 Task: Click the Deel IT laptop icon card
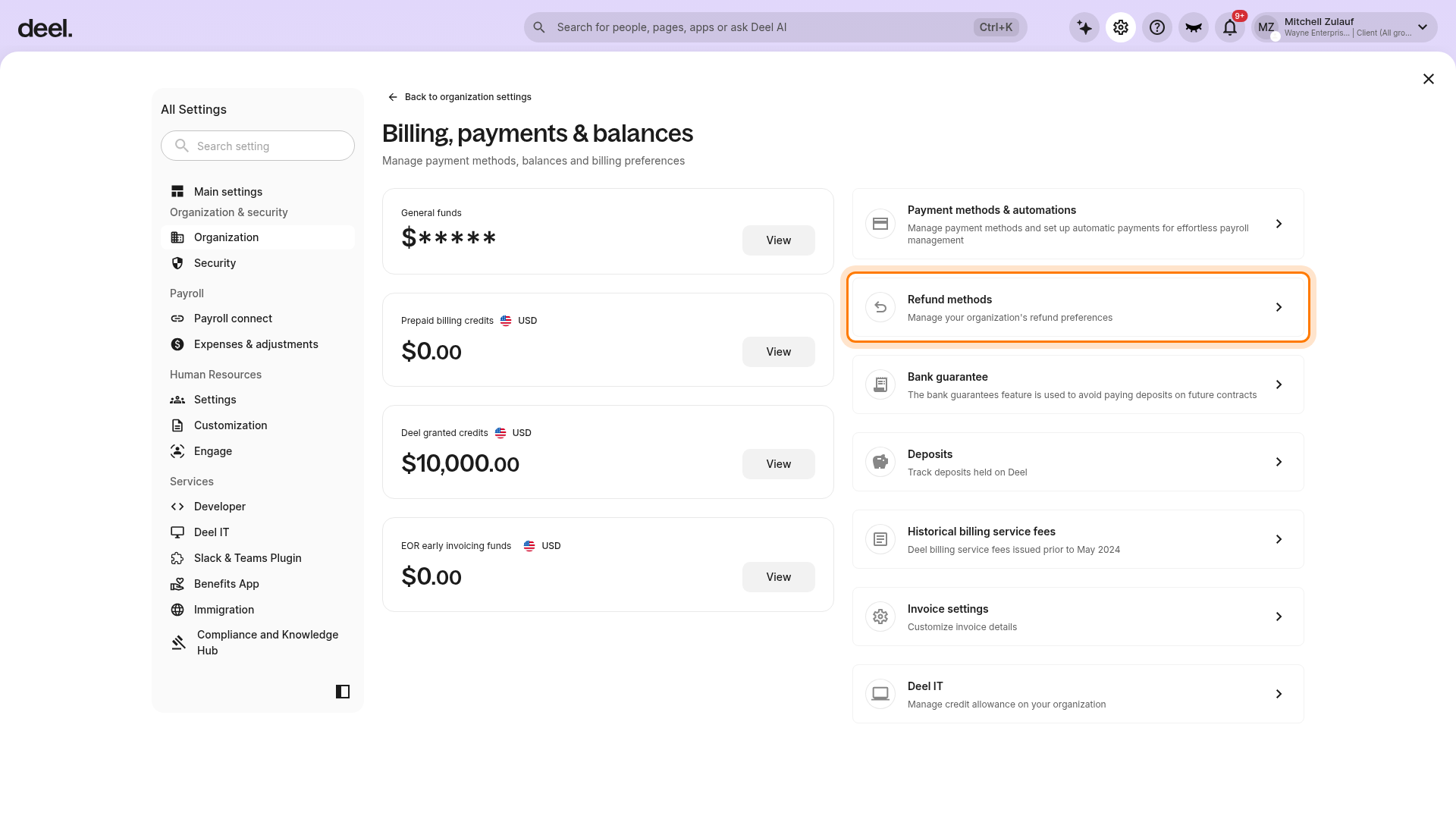pyautogui.click(x=880, y=694)
